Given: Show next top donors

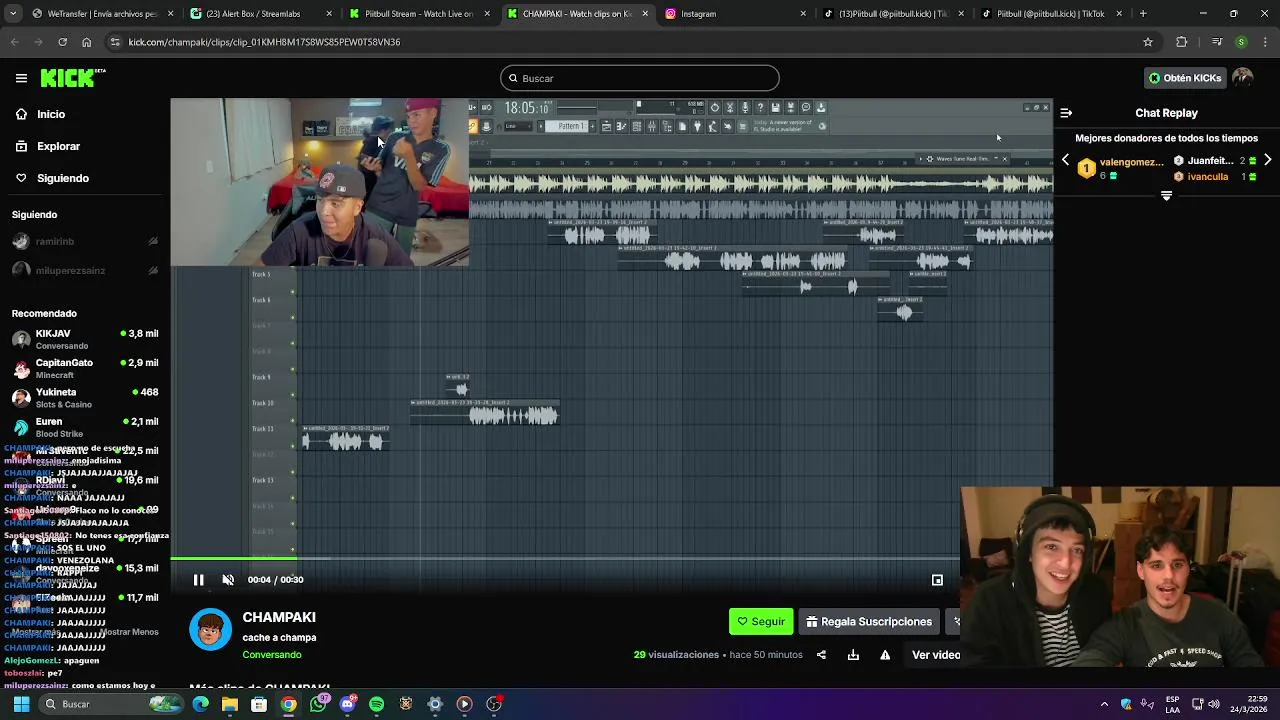Looking at the screenshot, I should pyautogui.click(x=1267, y=160).
